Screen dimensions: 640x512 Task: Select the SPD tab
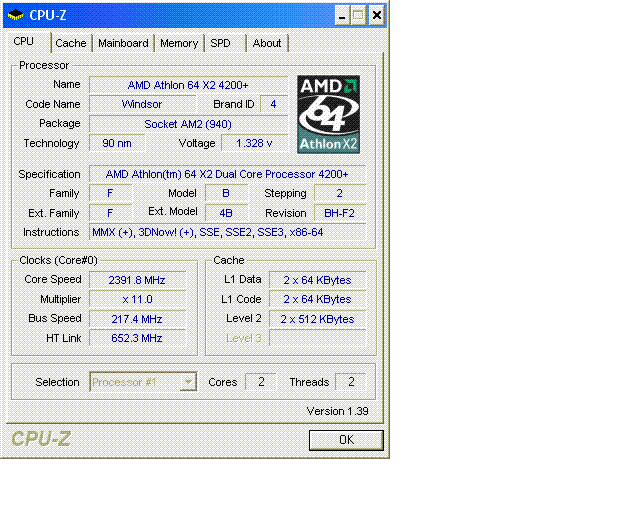[220, 43]
